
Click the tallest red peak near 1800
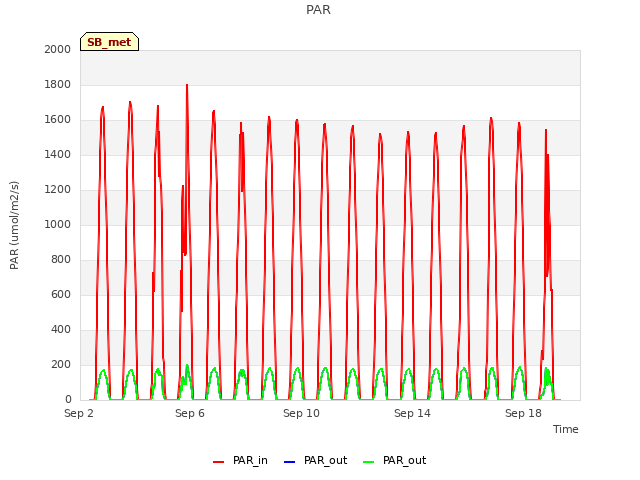[x=187, y=85]
